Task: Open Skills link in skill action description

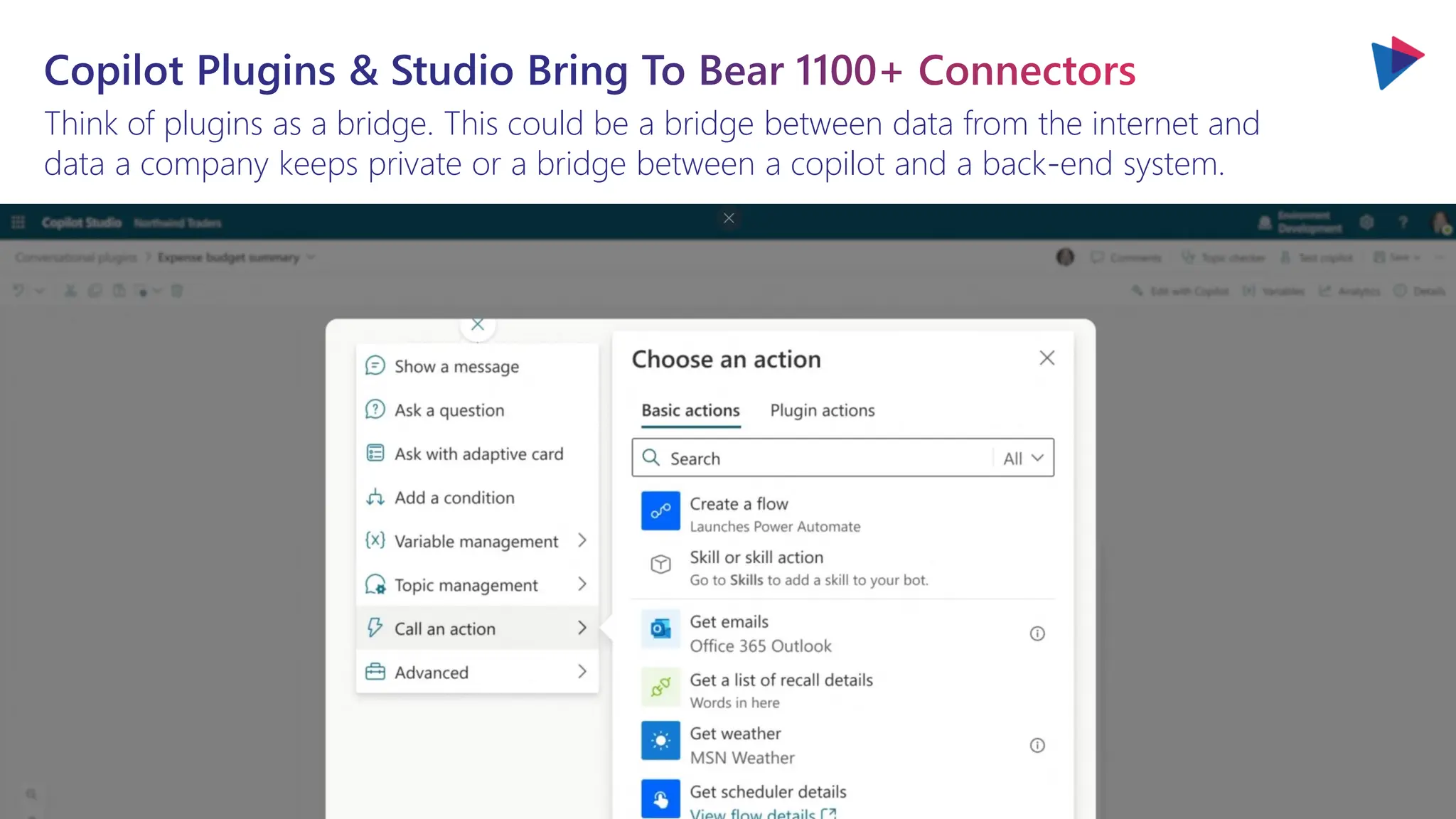Action: click(x=746, y=579)
